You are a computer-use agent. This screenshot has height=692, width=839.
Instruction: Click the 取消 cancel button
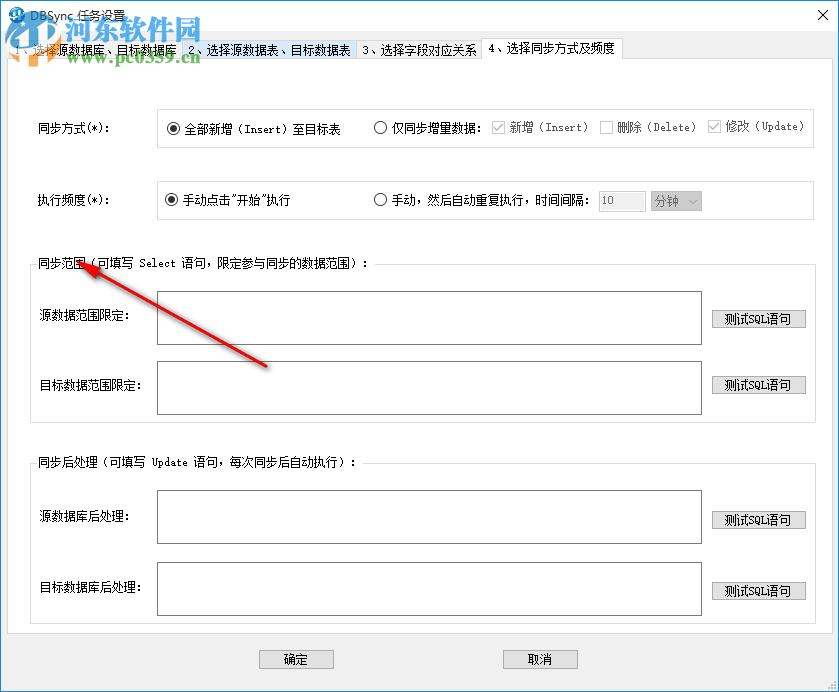540,659
